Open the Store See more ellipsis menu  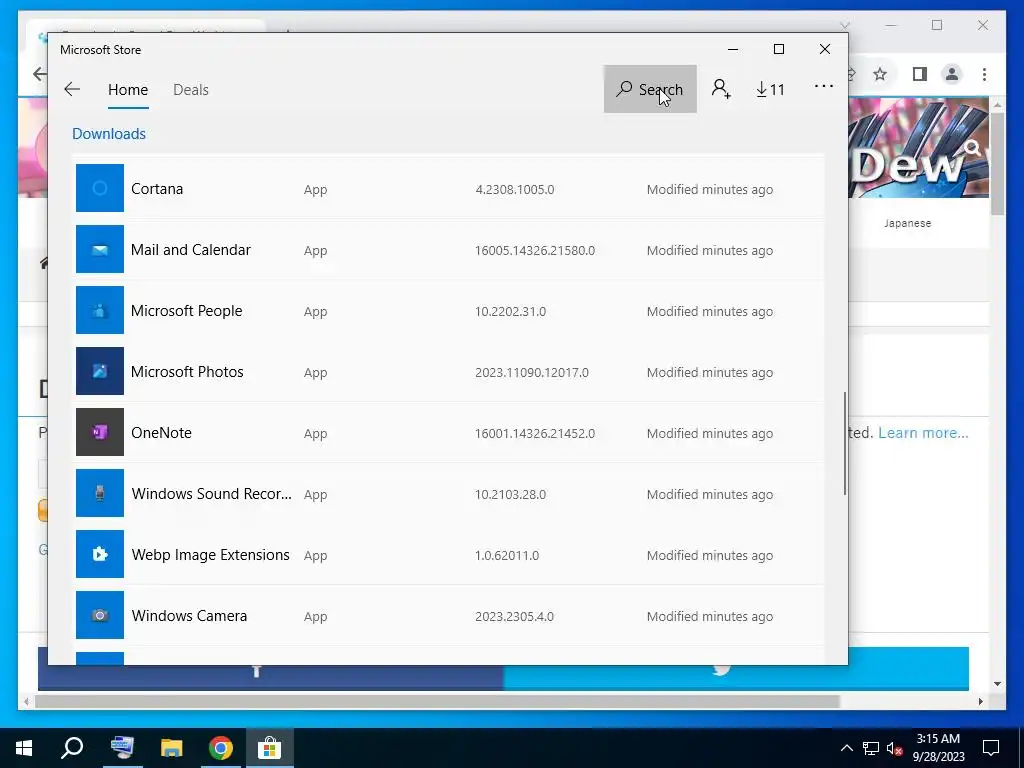tap(824, 87)
